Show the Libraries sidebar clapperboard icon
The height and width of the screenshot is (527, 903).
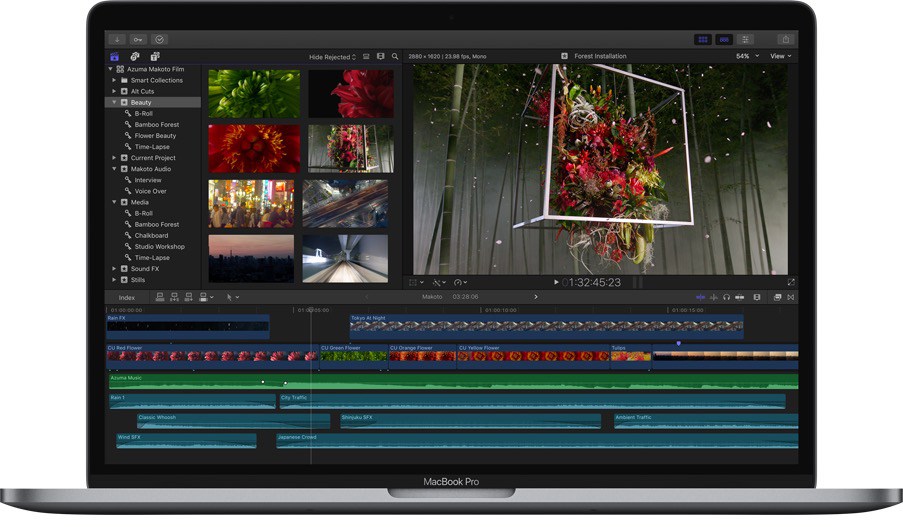pyautogui.click(x=115, y=56)
